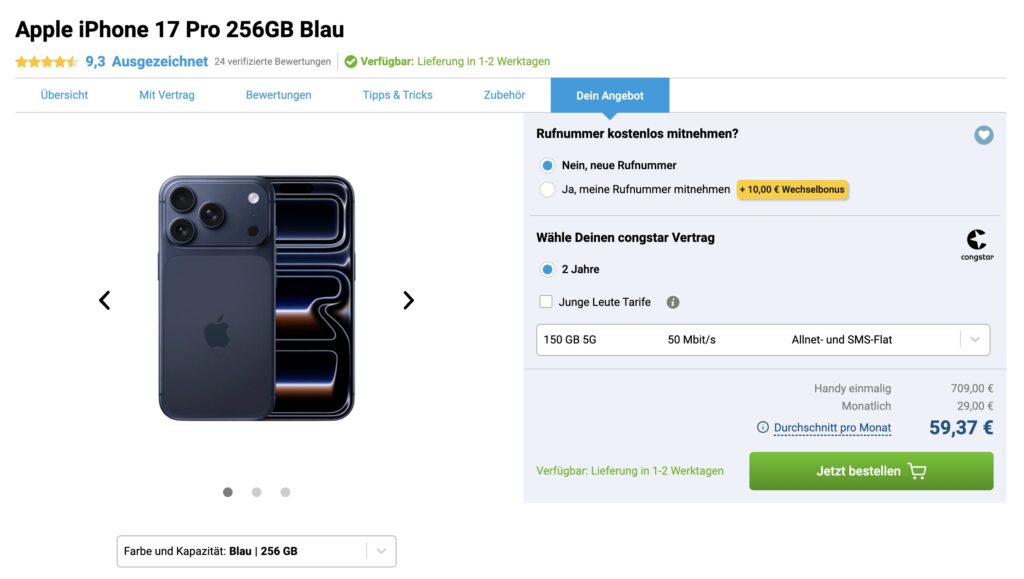
Task: Open Durchschnitt pro Monat link
Action: [x=832, y=428]
